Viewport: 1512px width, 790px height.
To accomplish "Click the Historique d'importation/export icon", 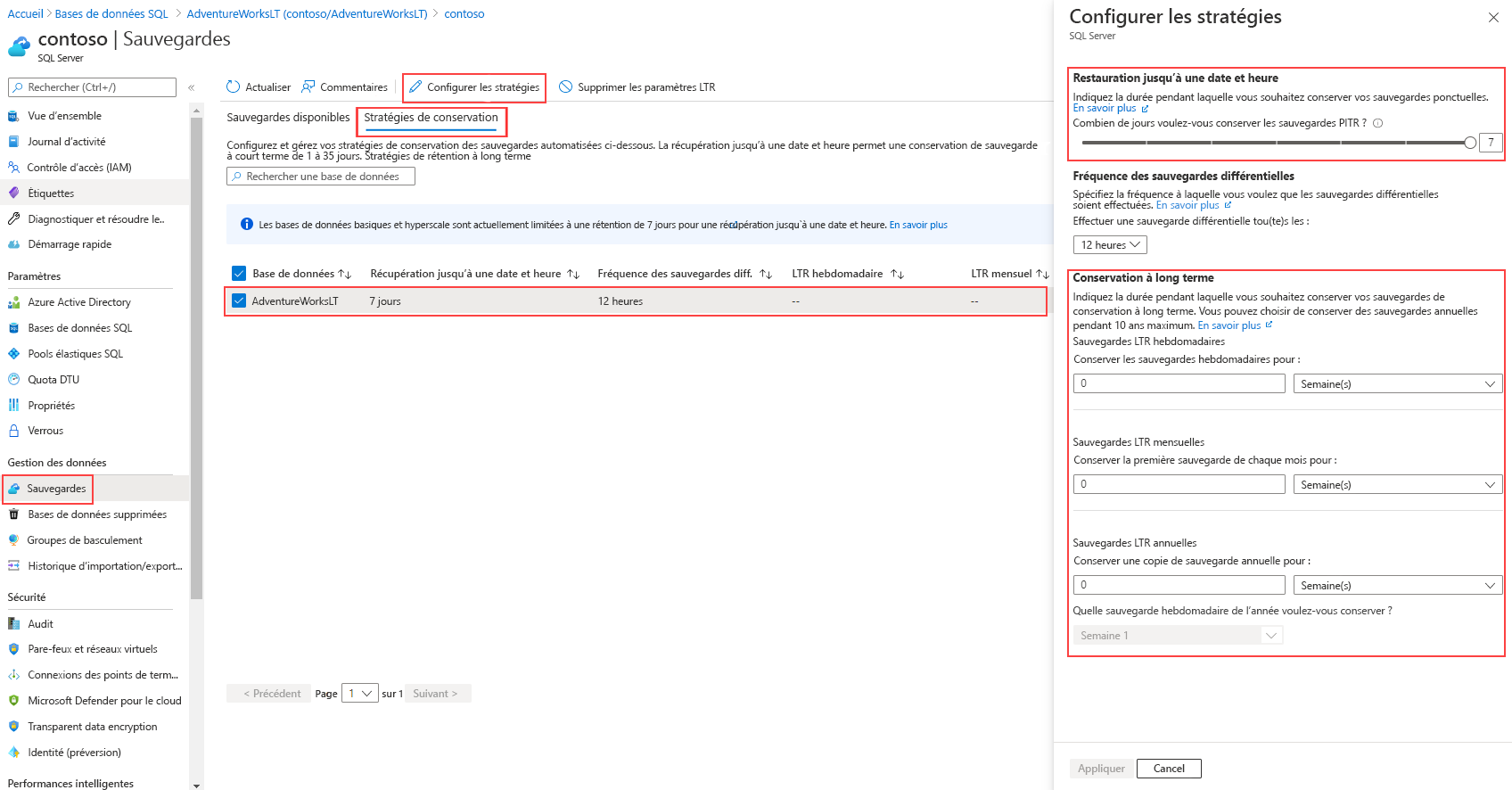I will point(13,566).
